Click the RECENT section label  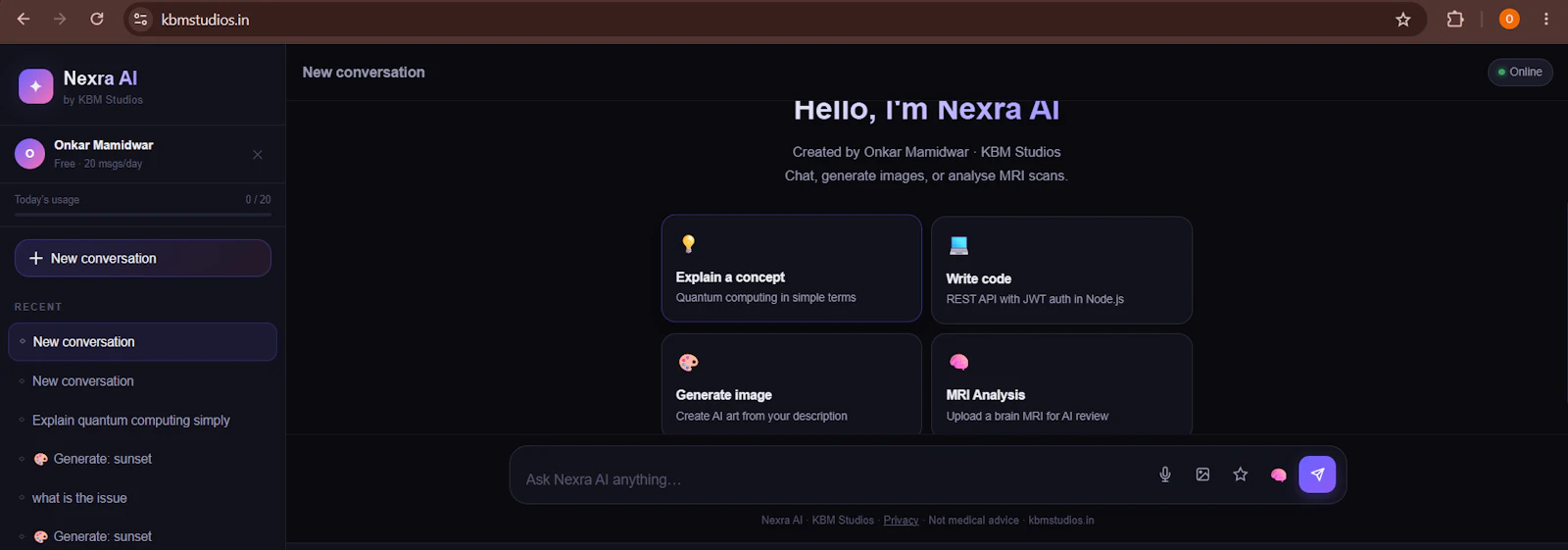pos(38,307)
